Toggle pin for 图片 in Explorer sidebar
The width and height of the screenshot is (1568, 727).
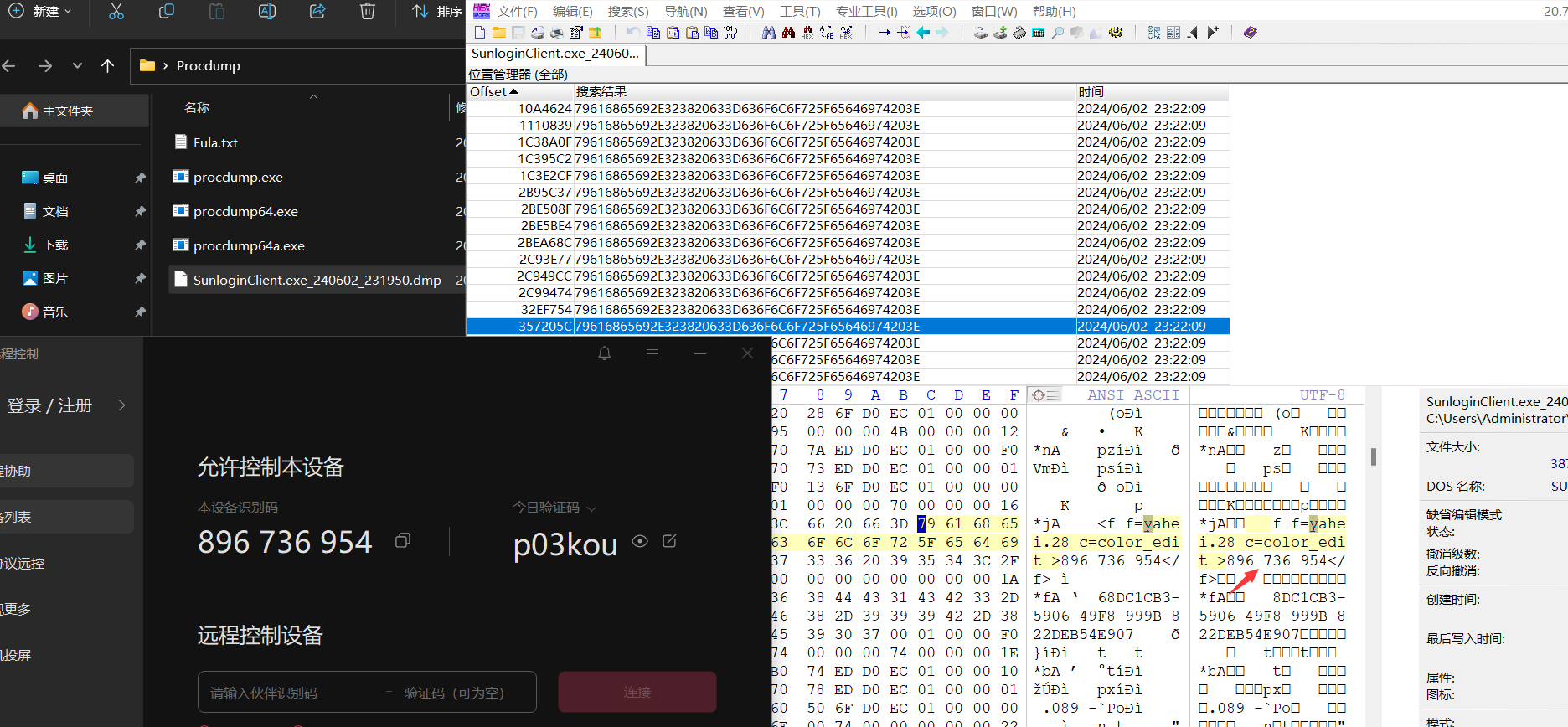pos(140,278)
